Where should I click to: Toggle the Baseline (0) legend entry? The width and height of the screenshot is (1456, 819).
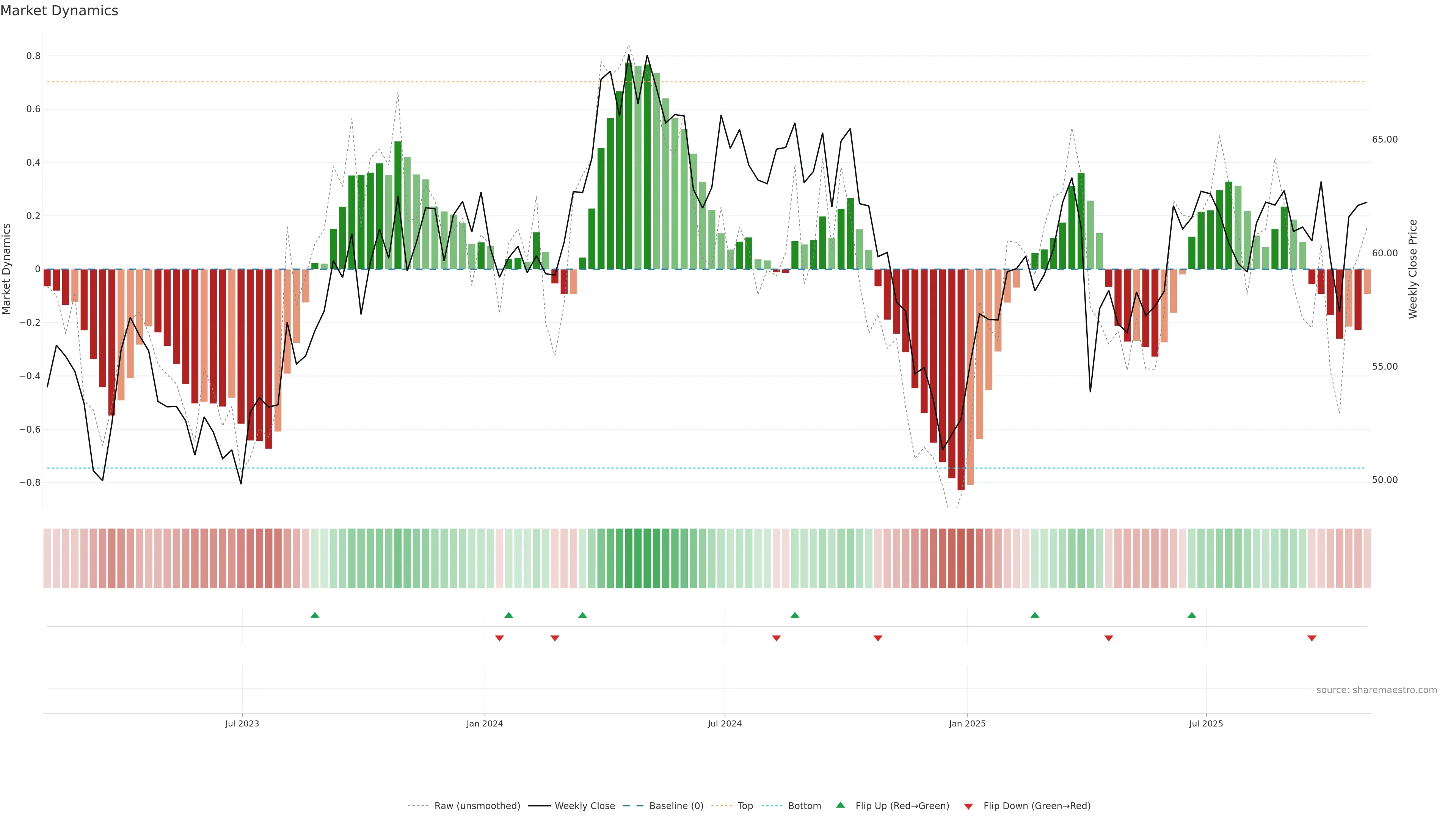[676, 806]
